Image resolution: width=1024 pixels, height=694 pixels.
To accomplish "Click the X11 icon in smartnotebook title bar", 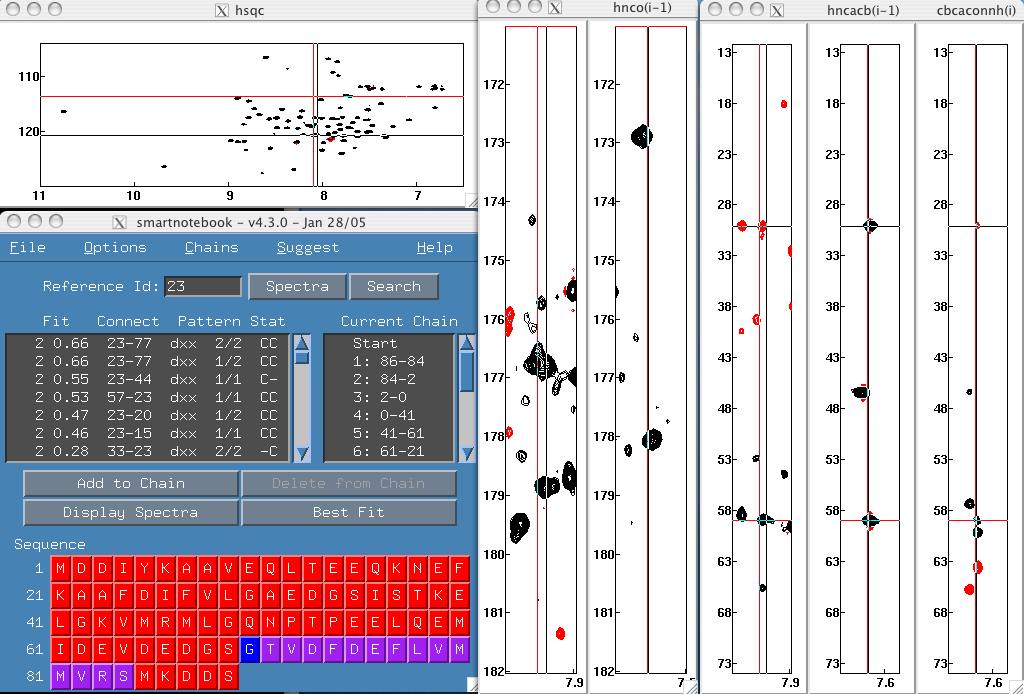I will click(119, 223).
